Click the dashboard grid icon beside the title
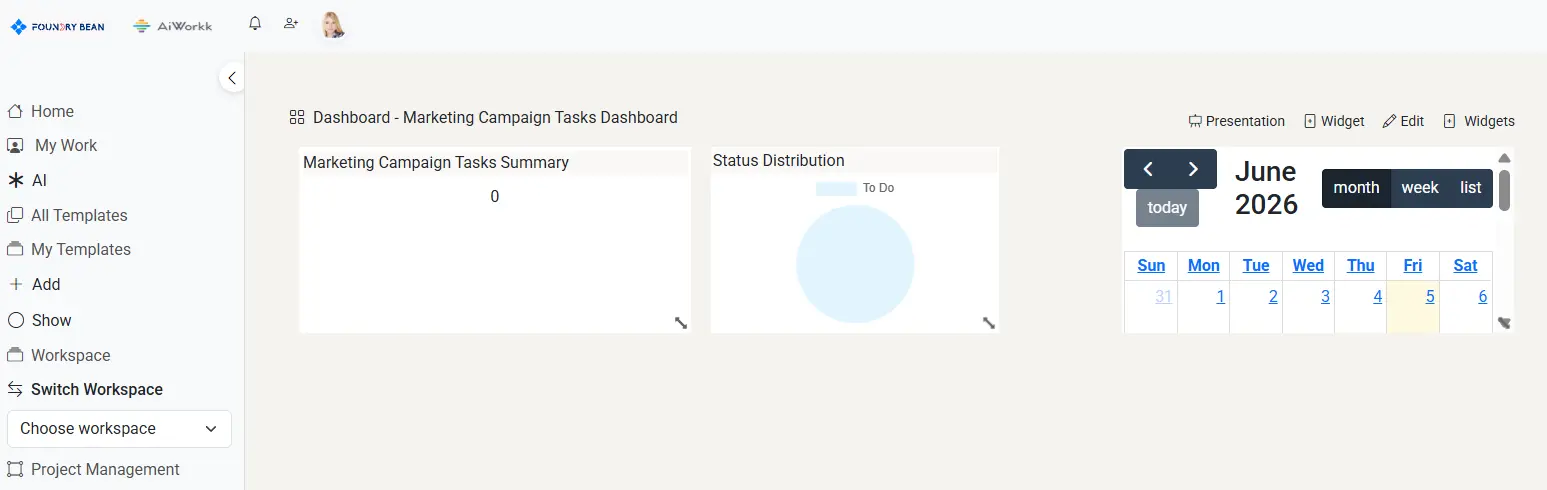1547x490 pixels. click(297, 118)
